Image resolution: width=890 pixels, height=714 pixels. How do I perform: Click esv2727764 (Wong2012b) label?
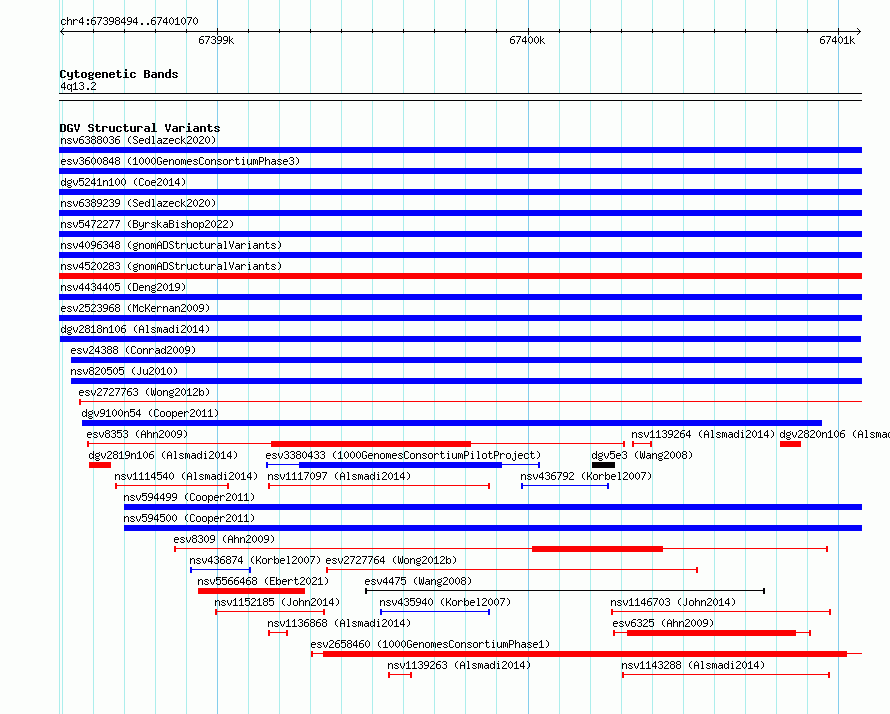(391, 560)
